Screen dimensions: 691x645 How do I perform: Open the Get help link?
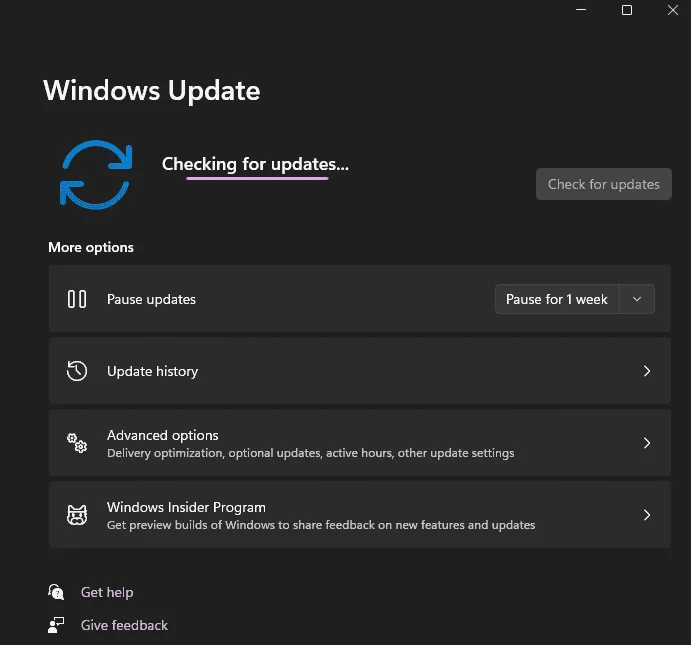click(107, 592)
